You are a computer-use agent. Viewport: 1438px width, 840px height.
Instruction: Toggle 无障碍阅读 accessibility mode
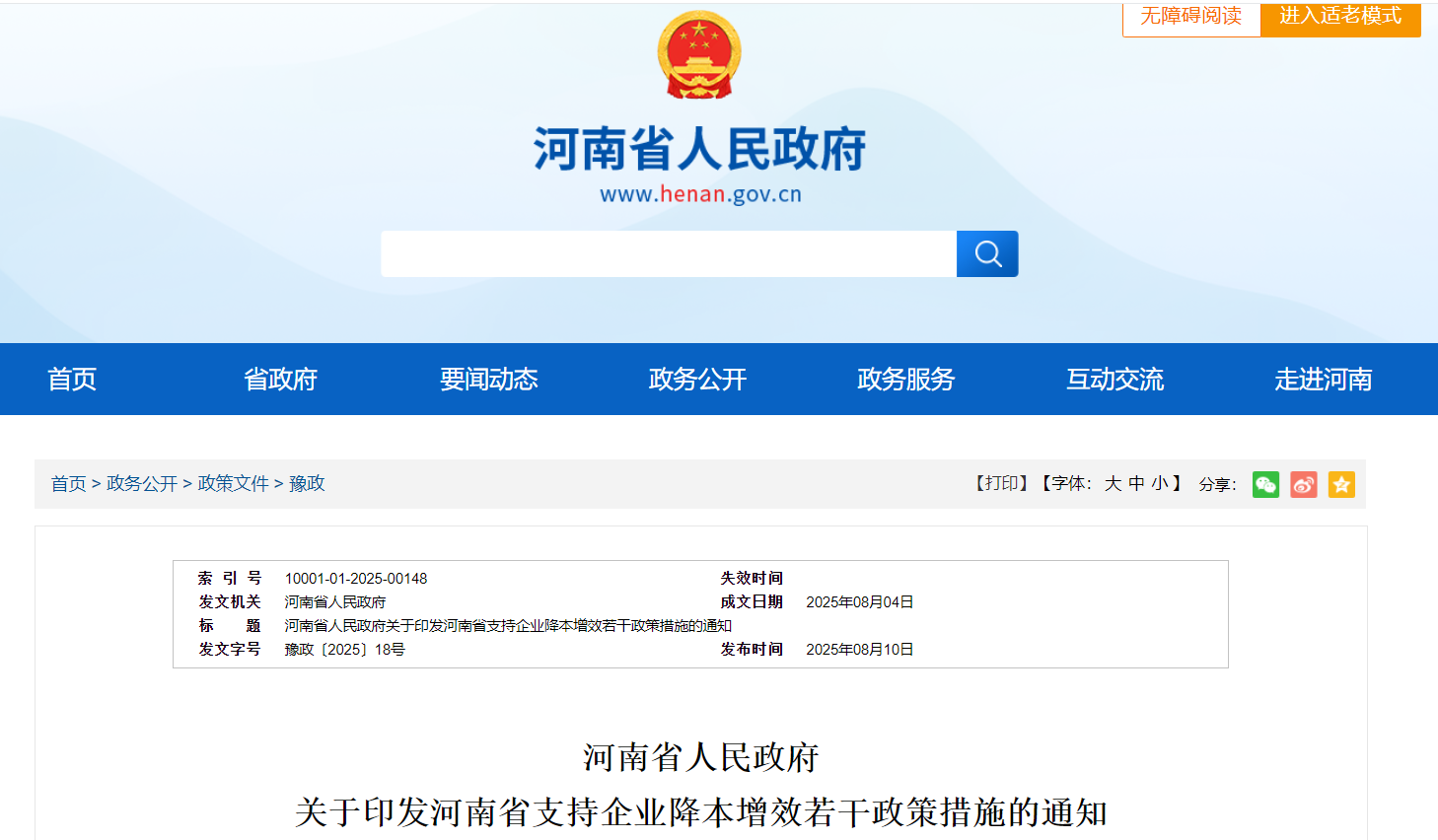(x=1190, y=17)
